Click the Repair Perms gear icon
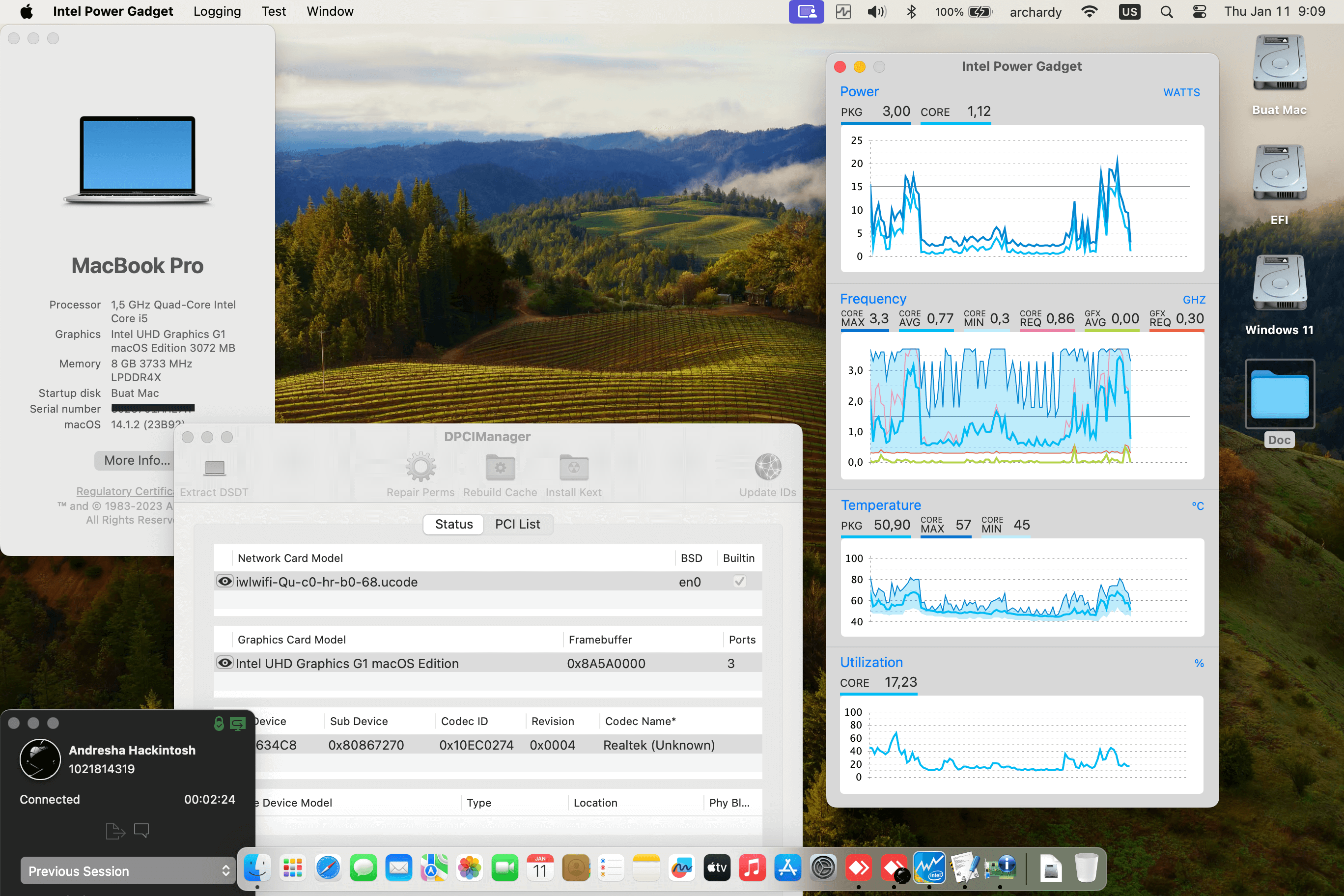The height and width of the screenshot is (896, 1344). click(420, 467)
